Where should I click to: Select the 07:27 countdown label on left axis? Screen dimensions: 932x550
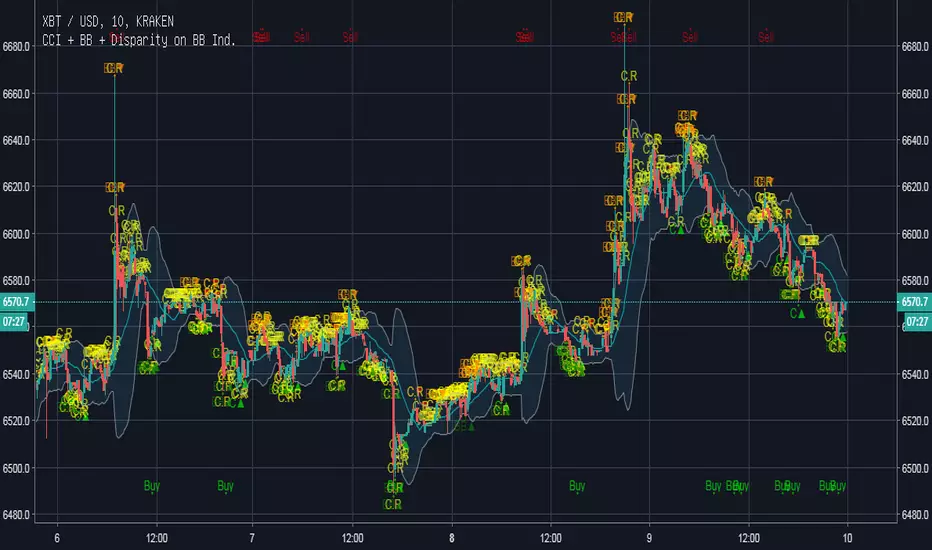[x=14, y=322]
